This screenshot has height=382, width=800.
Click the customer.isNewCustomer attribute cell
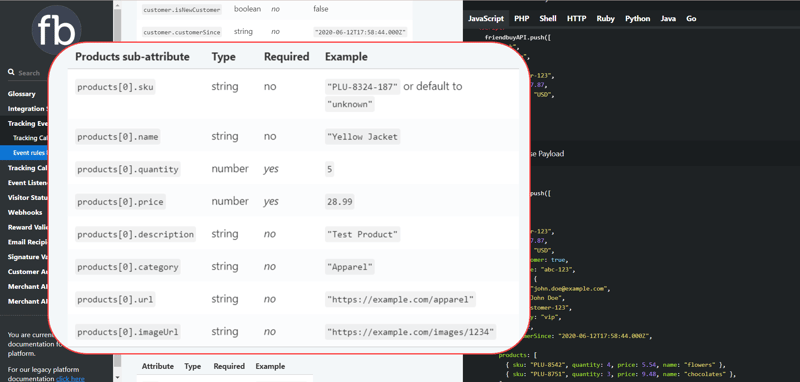182,10
